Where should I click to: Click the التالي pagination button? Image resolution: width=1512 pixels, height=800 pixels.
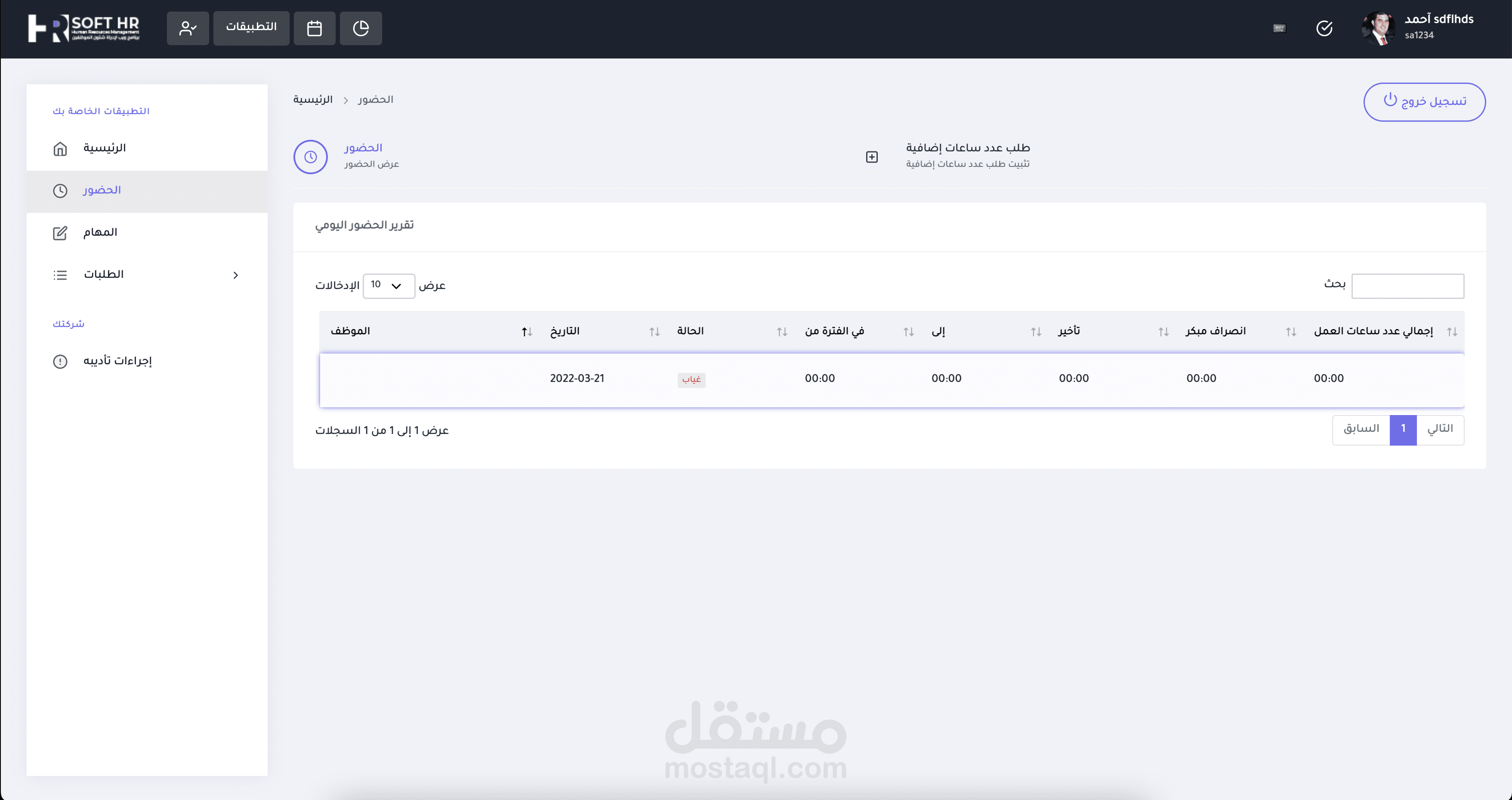click(x=1440, y=429)
